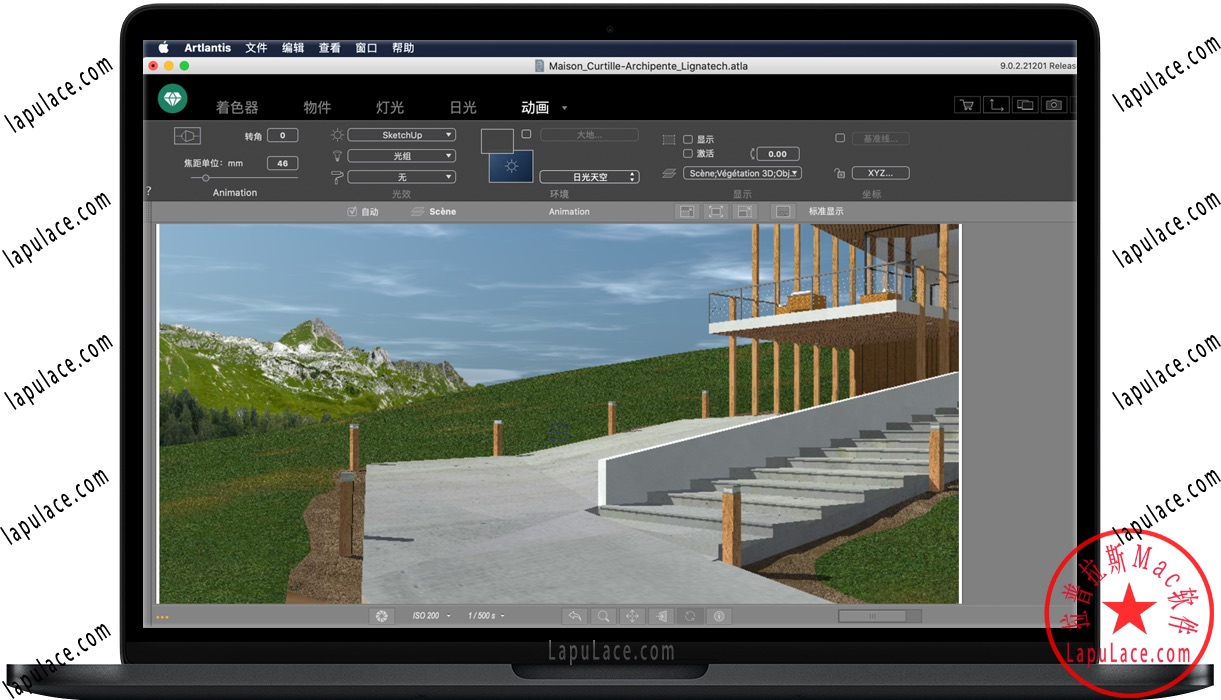Click the aperture icon in bottom toolbar

(381, 616)
